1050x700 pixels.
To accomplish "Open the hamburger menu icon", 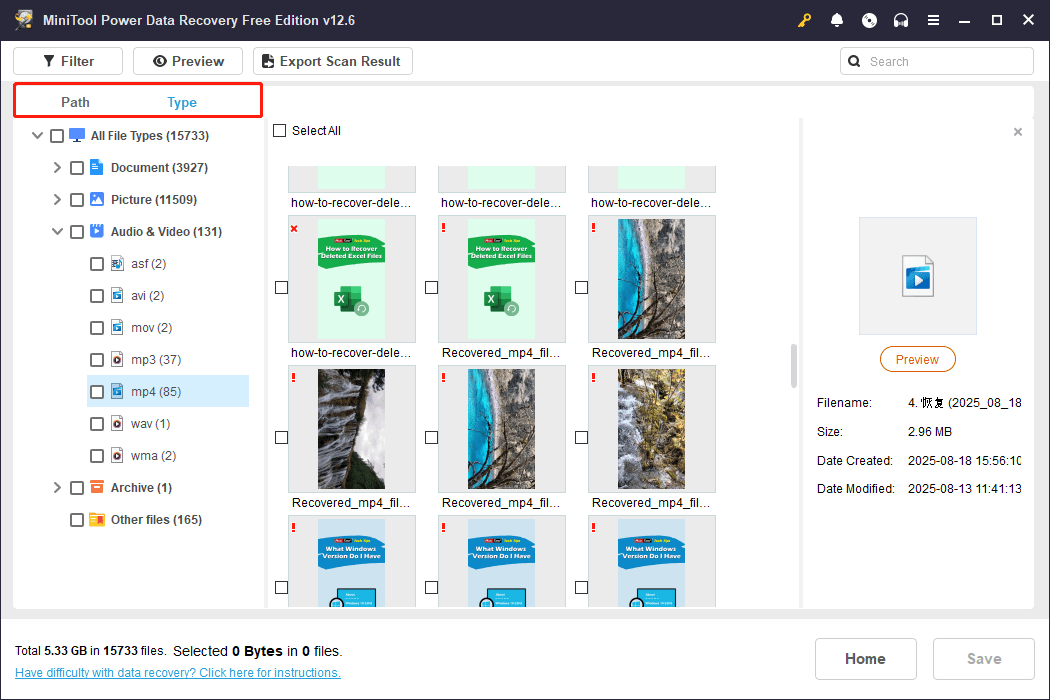I will [933, 19].
